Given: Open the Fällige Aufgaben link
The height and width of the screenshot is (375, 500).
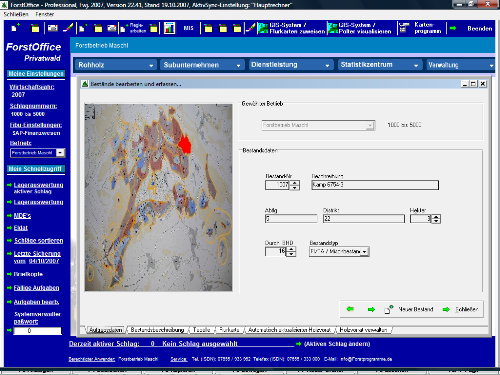Looking at the screenshot, I should pyautogui.click(x=37, y=288).
